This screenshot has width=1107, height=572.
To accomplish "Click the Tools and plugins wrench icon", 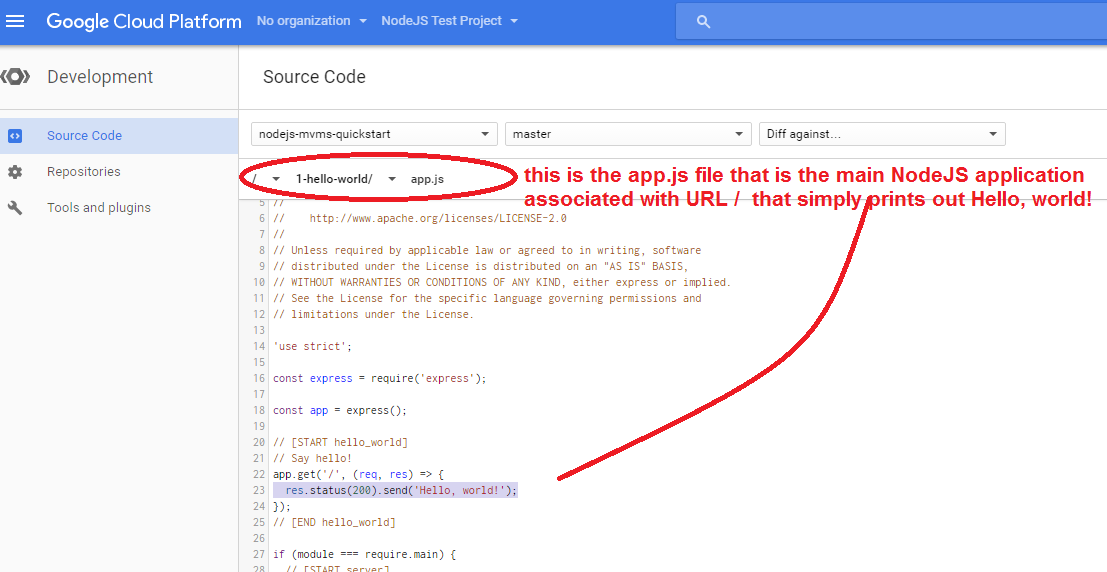I will [14, 208].
